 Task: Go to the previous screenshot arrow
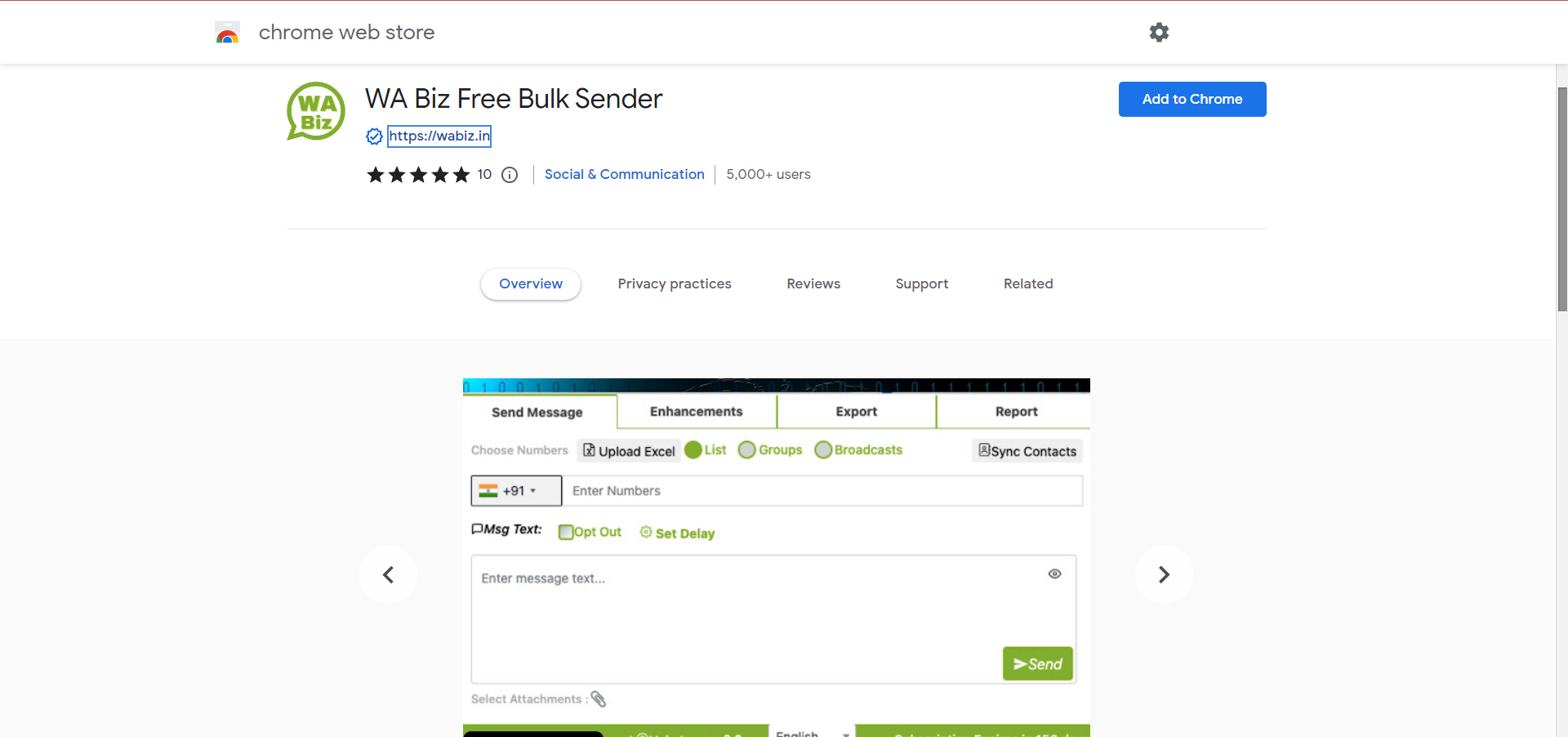coord(388,574)
